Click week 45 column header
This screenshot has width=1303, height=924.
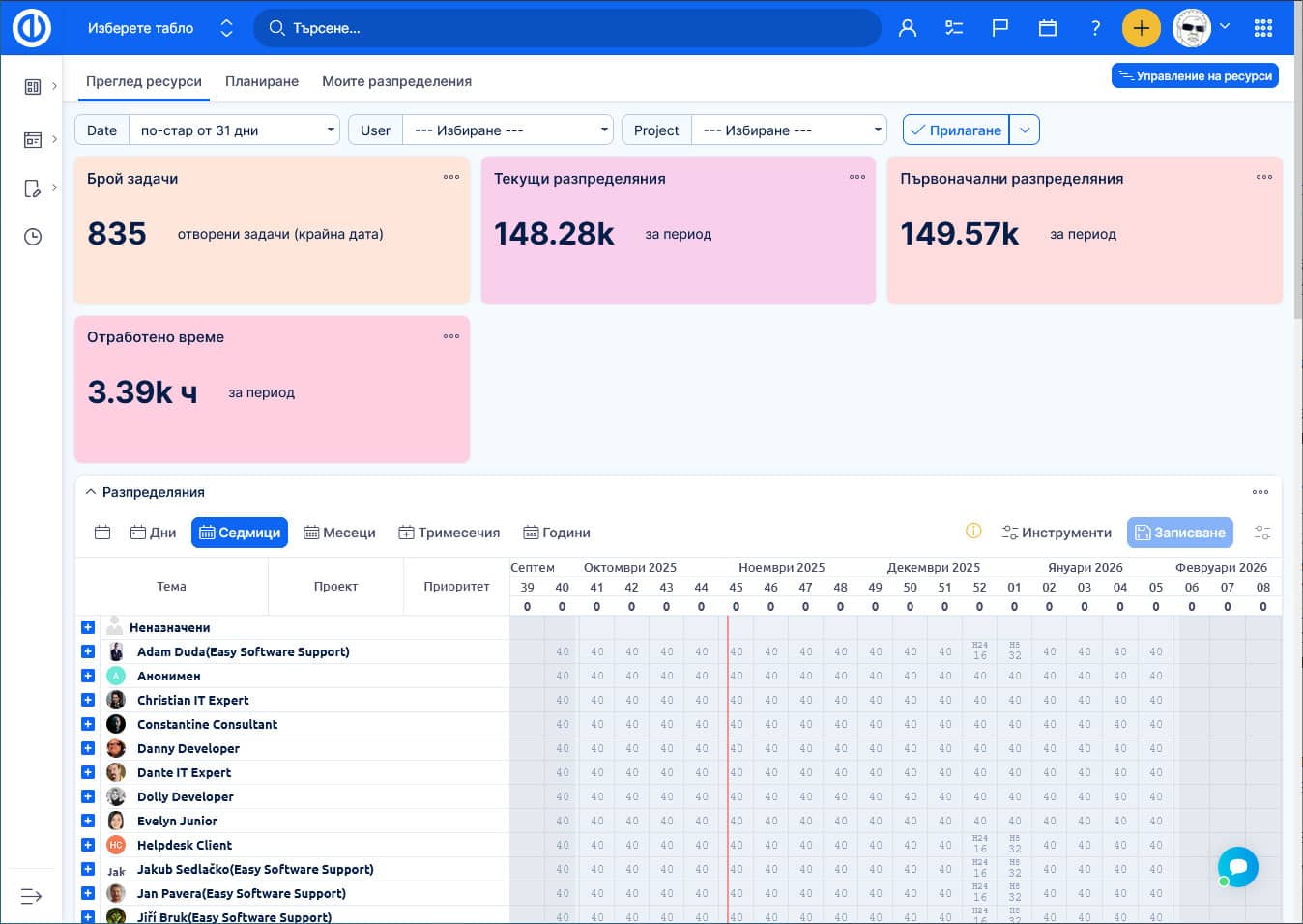pos(736,587)
